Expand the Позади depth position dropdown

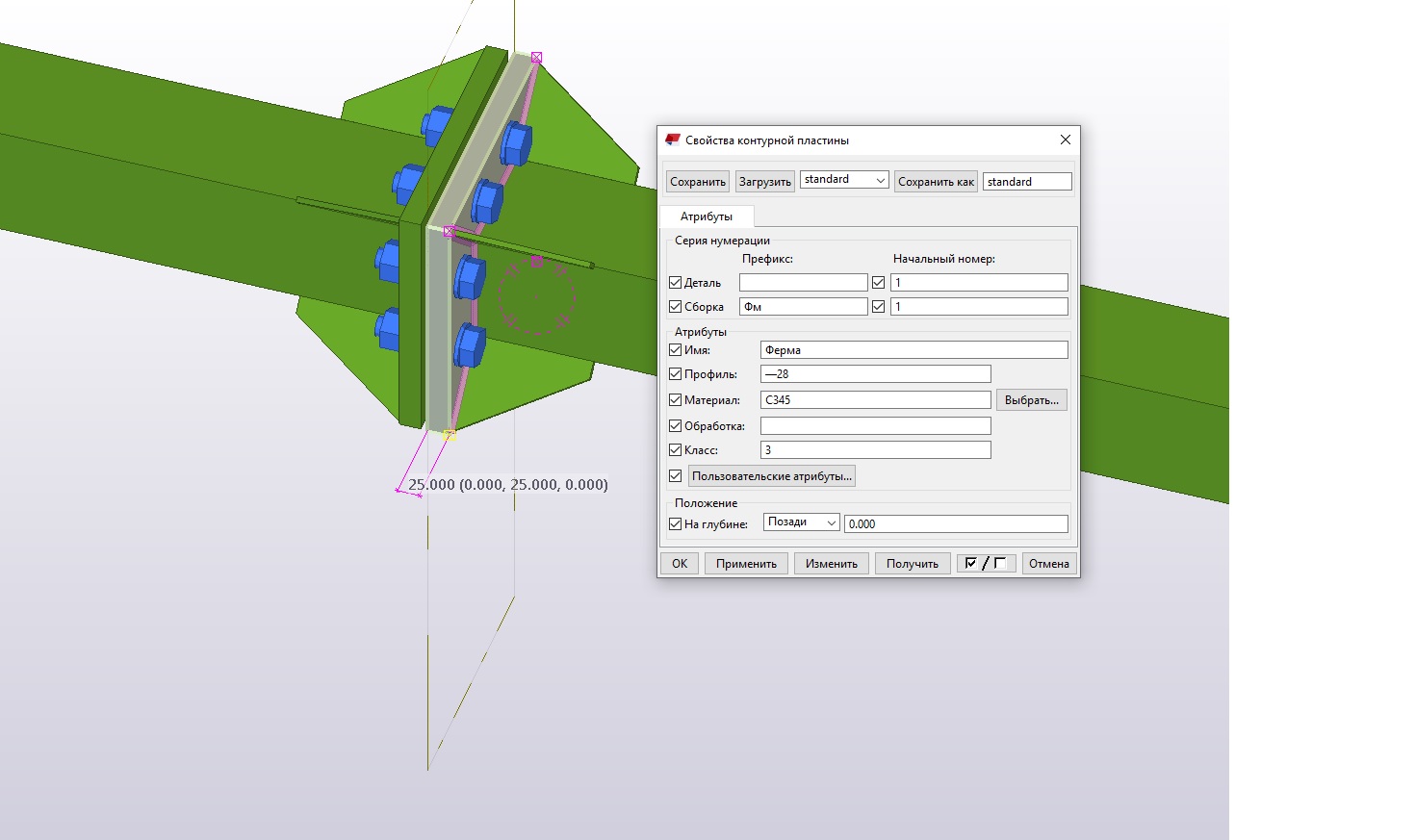[801, 522]
